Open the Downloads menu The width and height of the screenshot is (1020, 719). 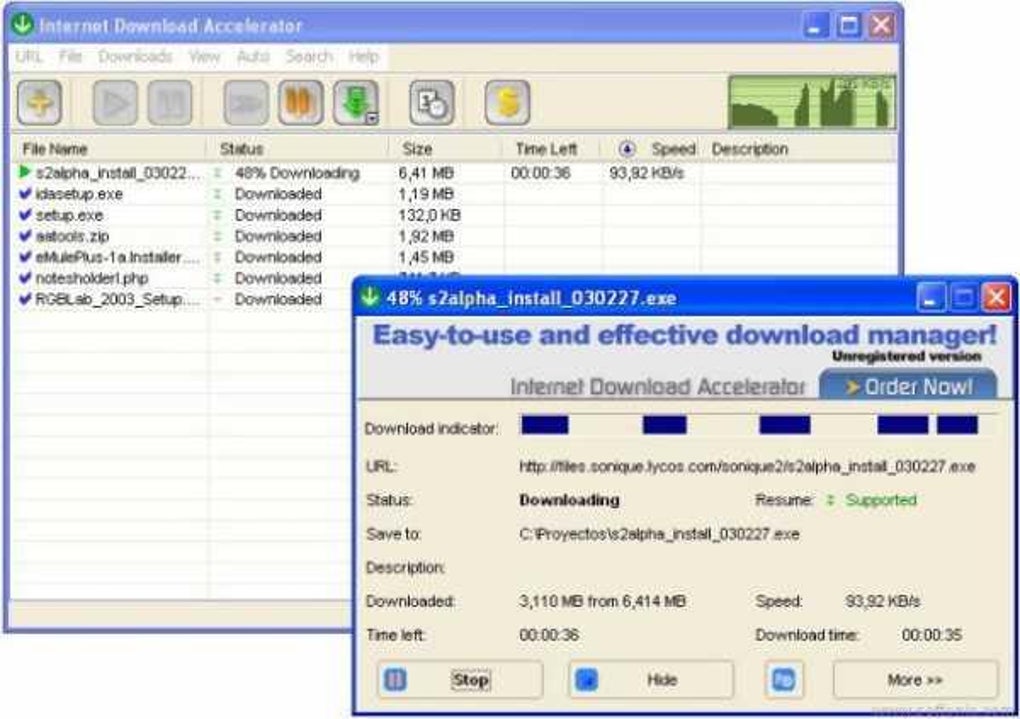pyautogui.click(x=135, y=57)
